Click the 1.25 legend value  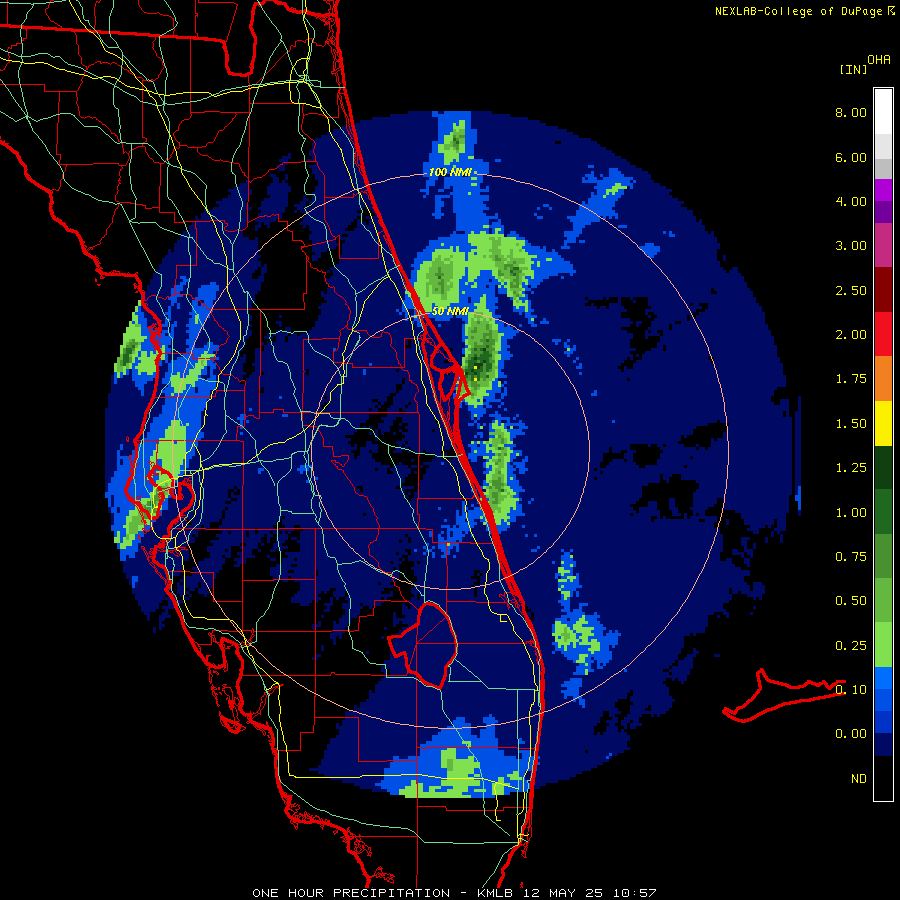click(851, 468)
